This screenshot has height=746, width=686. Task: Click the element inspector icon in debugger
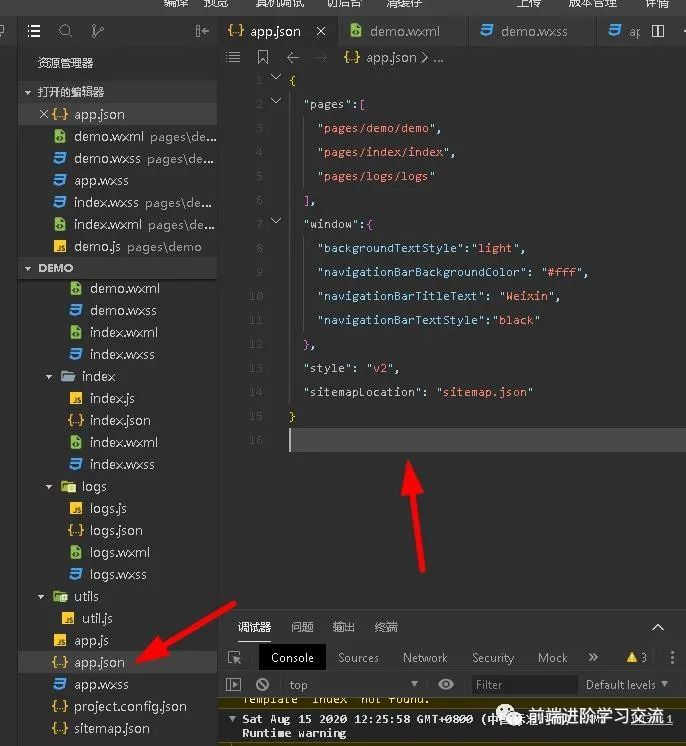(234, 657)
